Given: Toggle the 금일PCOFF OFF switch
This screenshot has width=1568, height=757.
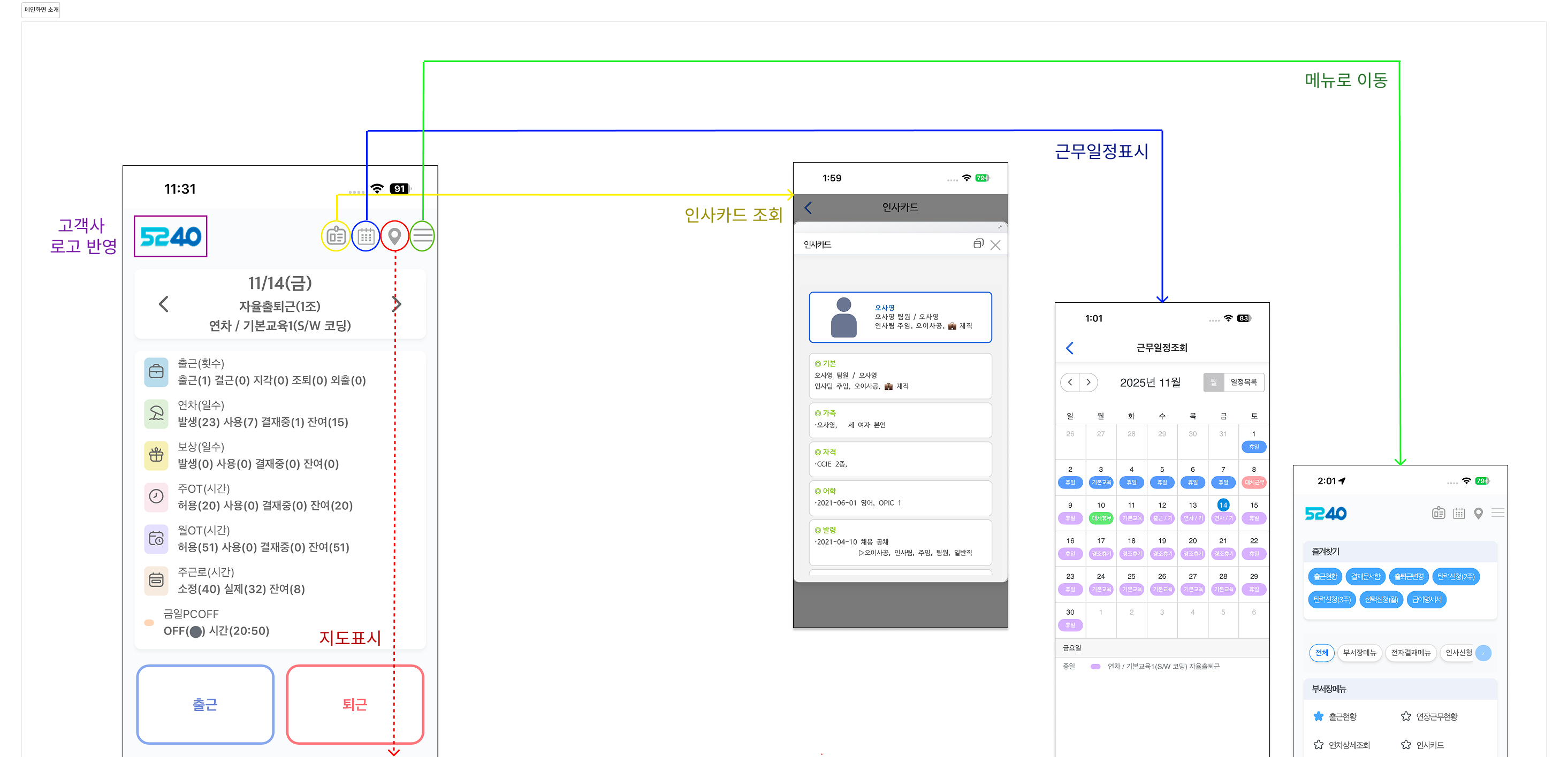Looking at the screenshot, I should point(195,631).
